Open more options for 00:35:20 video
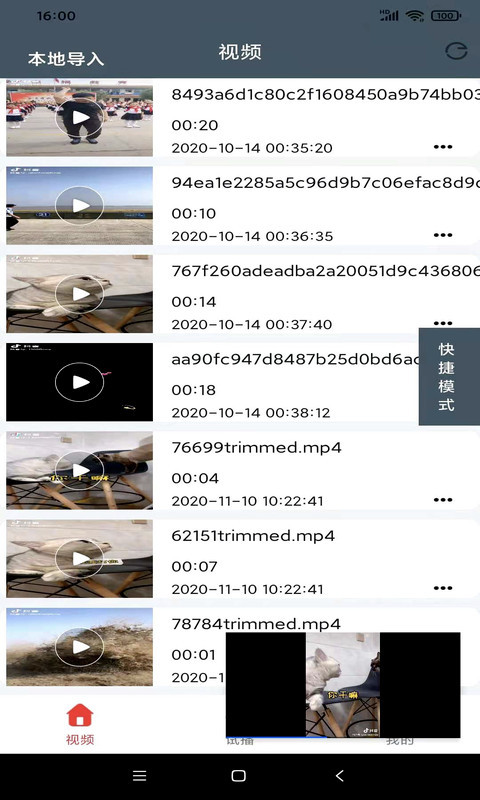 pyautogui.click(x=443, y=147)
